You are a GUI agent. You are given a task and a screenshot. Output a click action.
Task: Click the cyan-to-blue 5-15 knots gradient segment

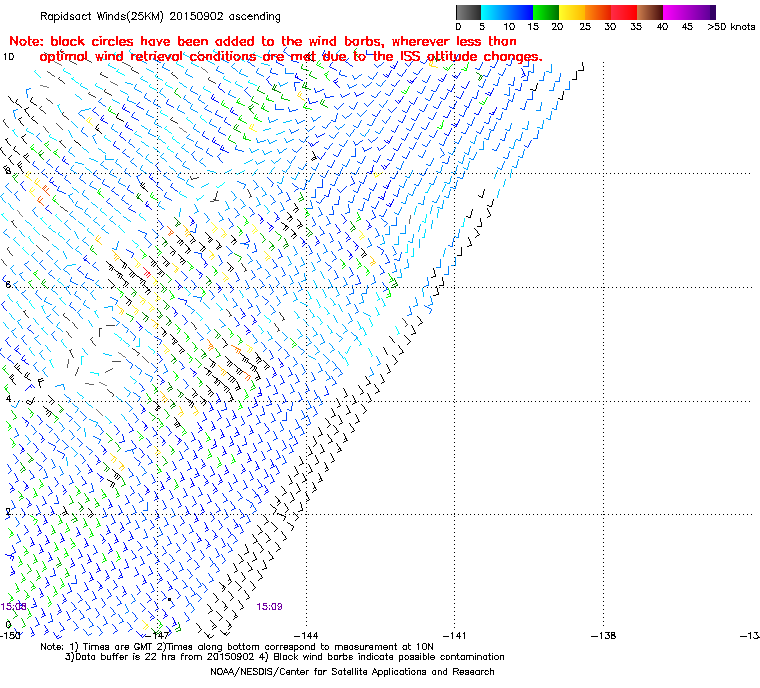pyautogui.click(x=507, y=12)
